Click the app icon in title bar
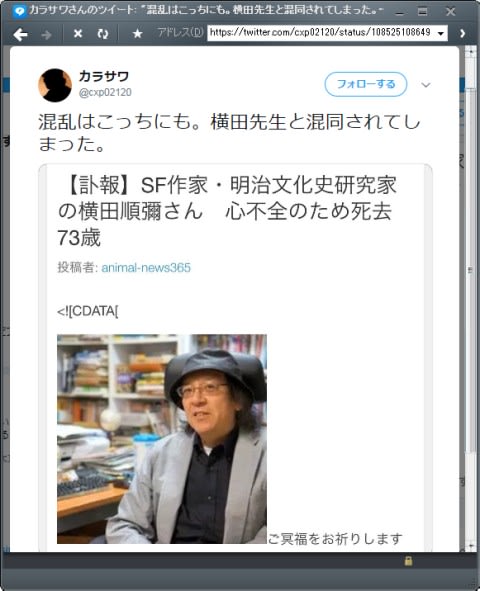Image resolution: width=480 pixels, height=591 pixels. coord(19,11)
